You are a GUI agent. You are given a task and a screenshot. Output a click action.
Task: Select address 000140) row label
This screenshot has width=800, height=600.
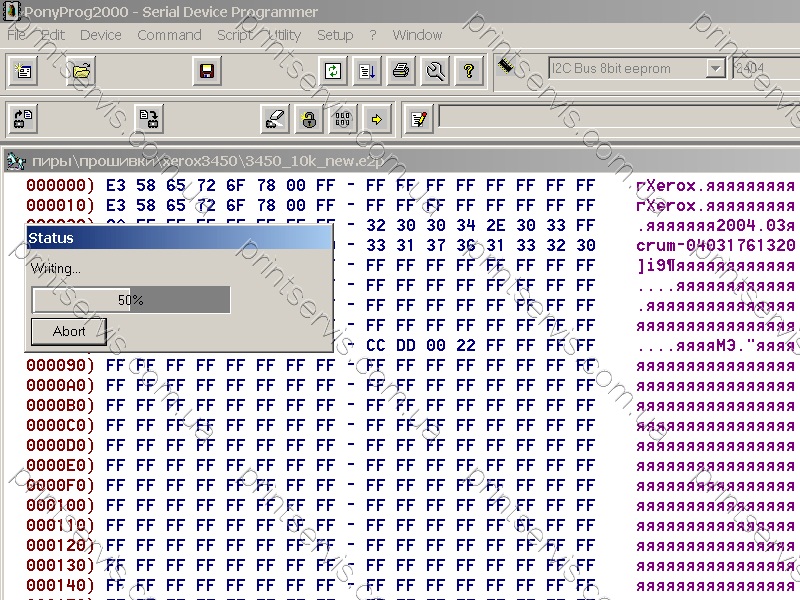(x=60, y=585)
